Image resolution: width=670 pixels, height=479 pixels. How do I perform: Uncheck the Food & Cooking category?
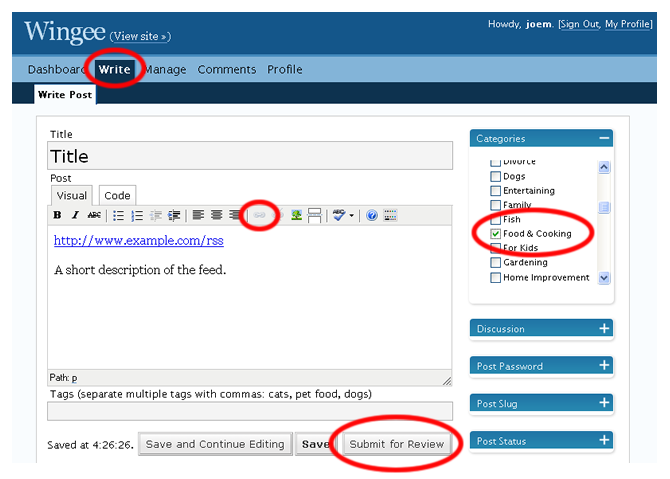[495, 234]
